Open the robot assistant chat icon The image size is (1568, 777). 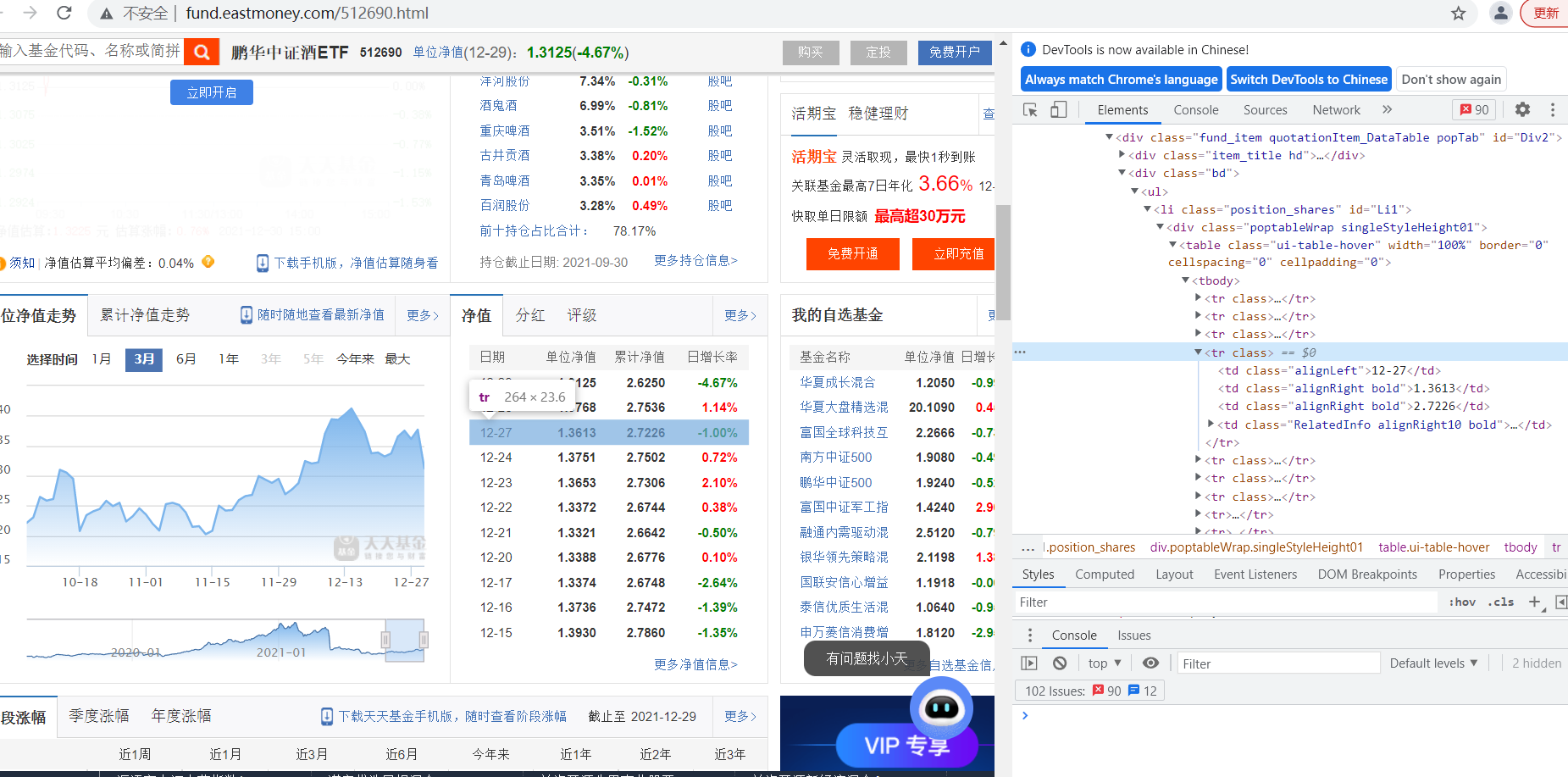click(941, 708)
